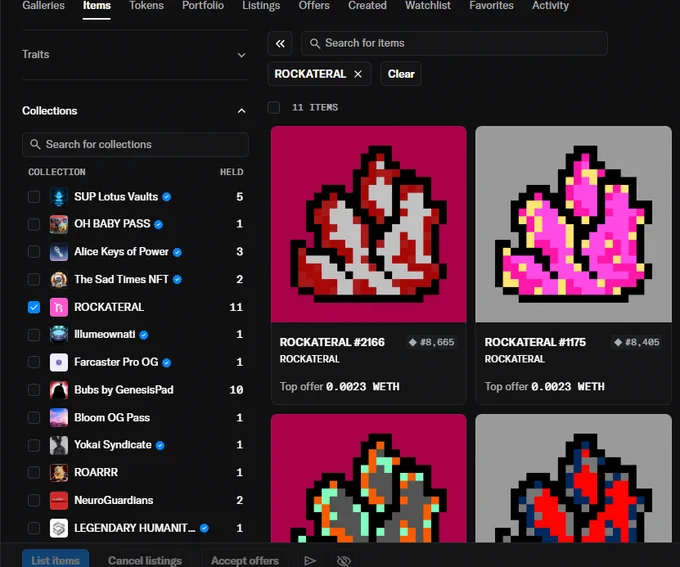Click the NeuroGuardians collection icon
The height and width of the screenshot is (567, 680).
pos(59,500)
